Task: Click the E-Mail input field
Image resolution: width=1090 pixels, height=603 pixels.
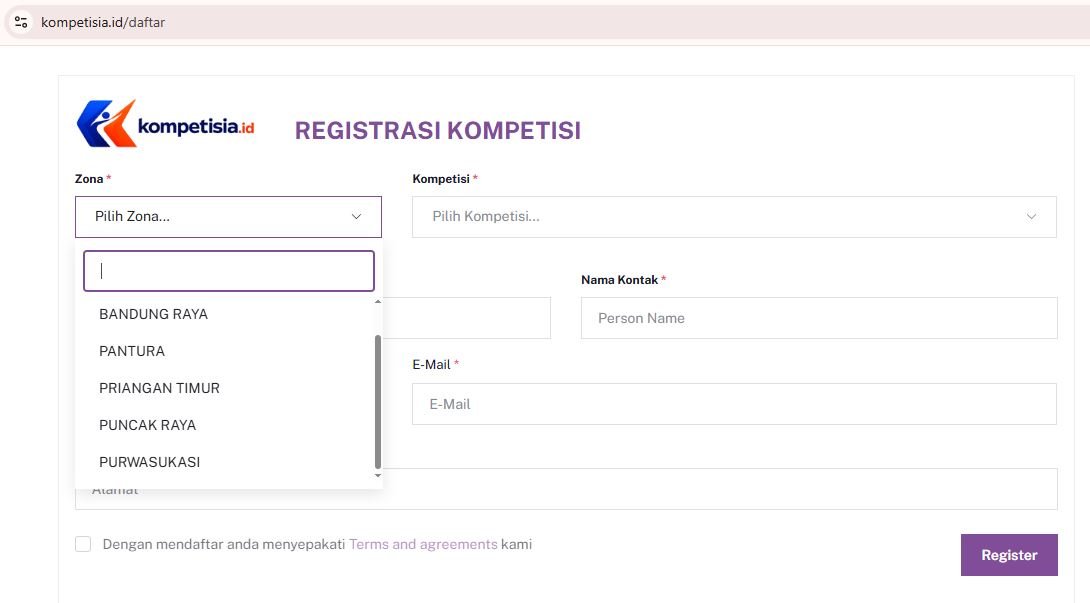Action: point(734,404)
